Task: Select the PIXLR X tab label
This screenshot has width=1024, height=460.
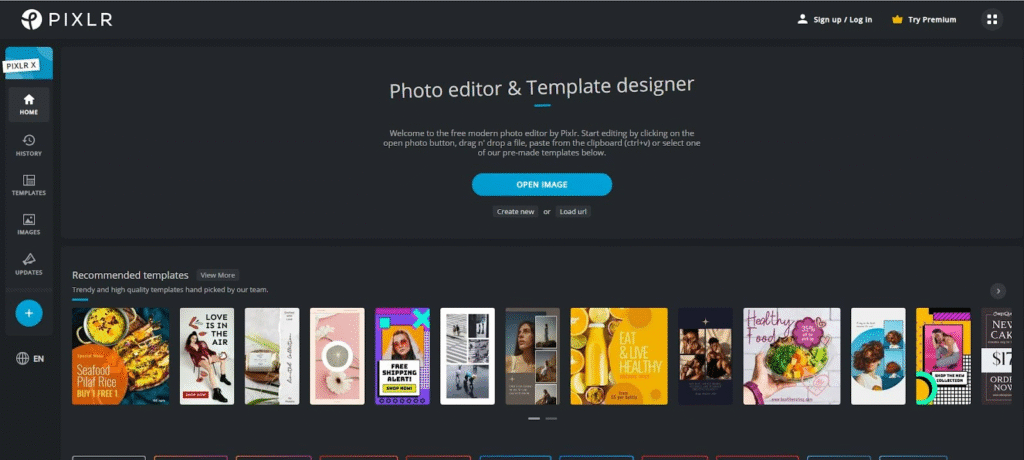Action: pyautogui.click(x=22, y=66)
